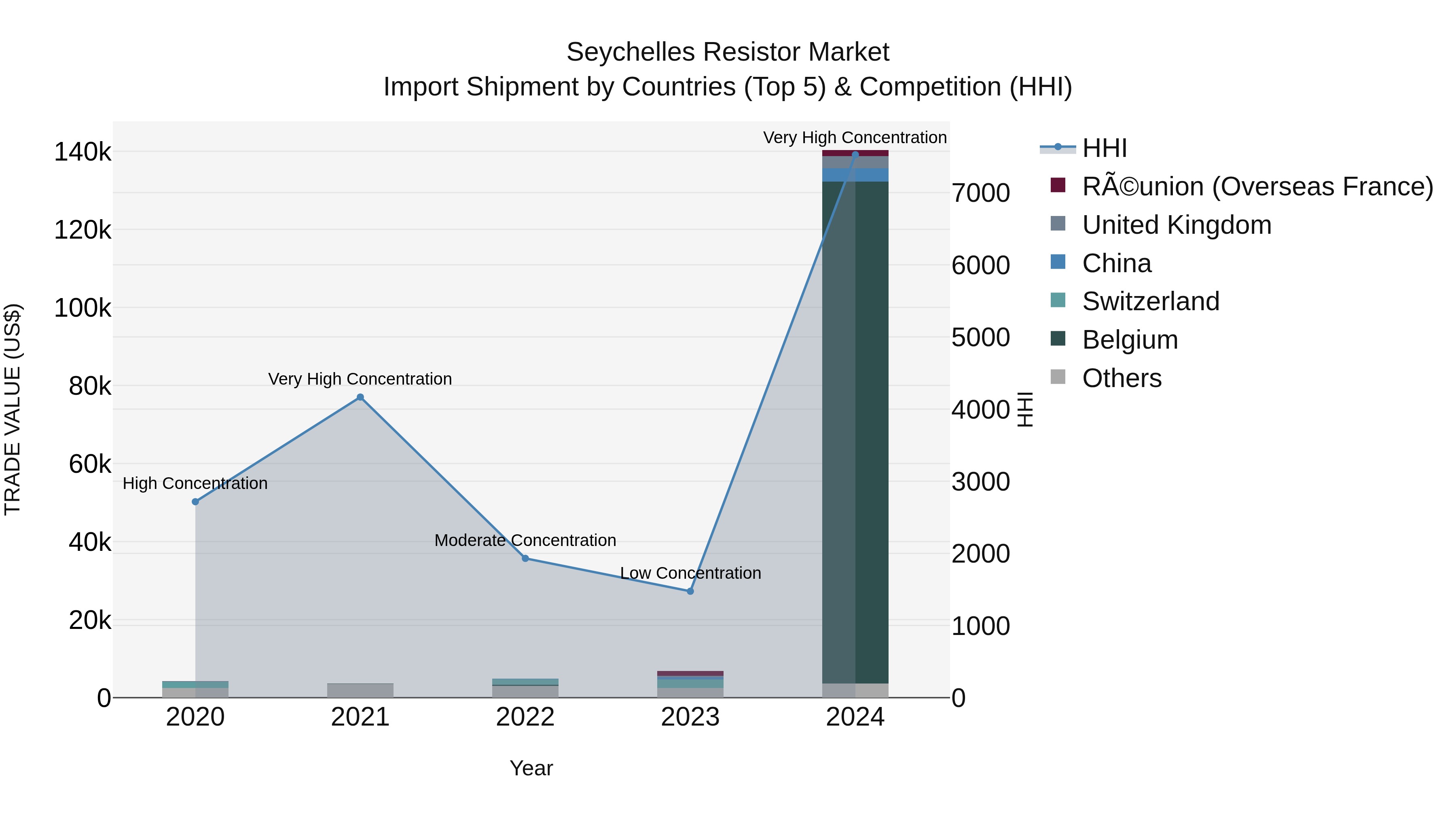Click the 'Low Concentration' annotation

click(691, 573)
